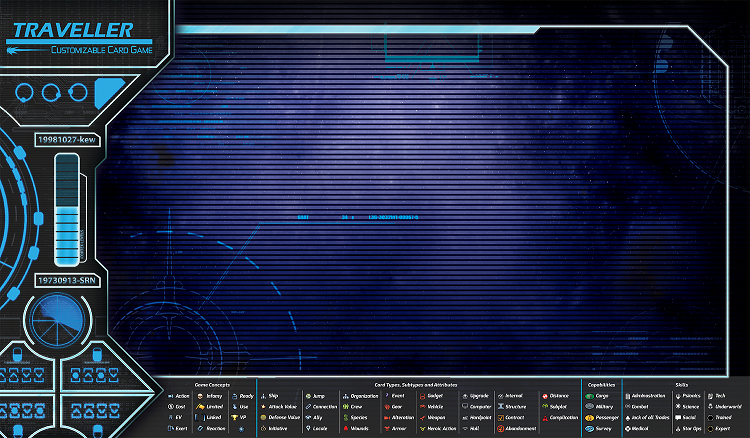This screenshot has width=750, height=438.
Task: Click the Infamy skull icon
Action: [x=200, y=396]
